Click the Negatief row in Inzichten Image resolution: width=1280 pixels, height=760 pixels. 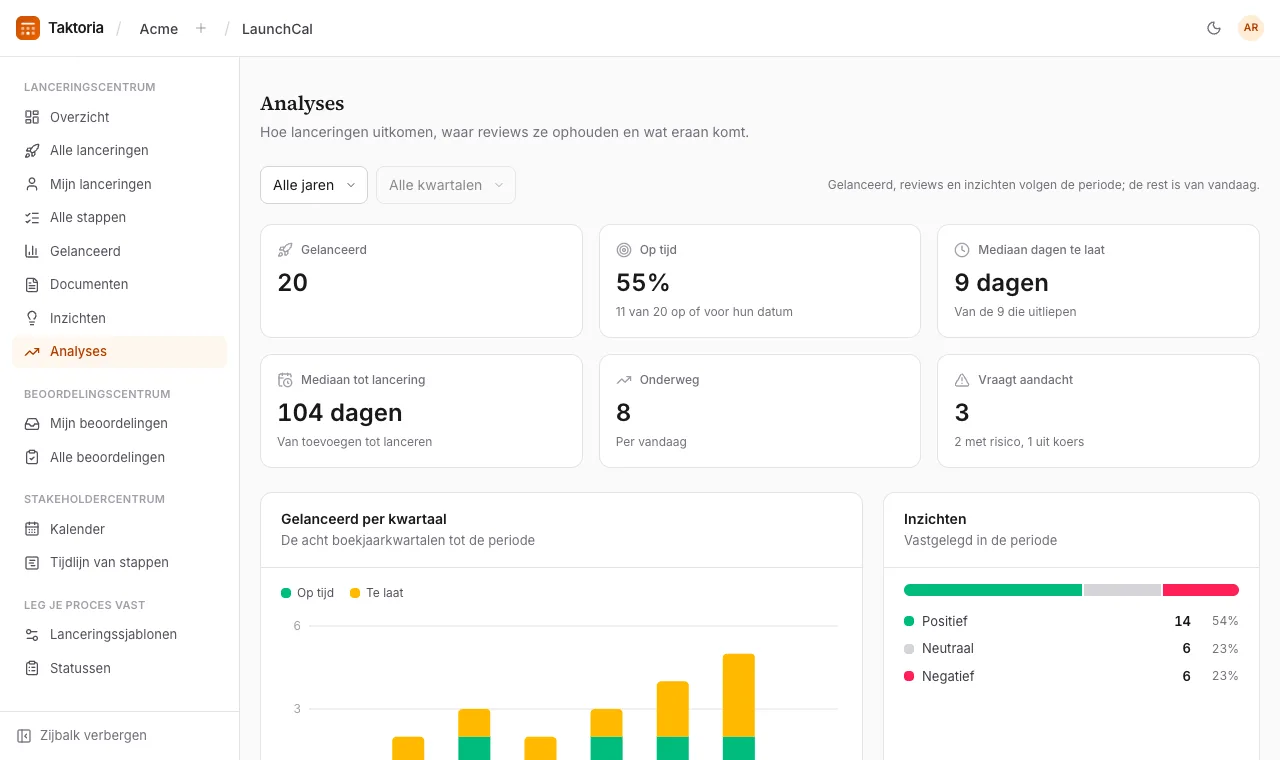(1071, 676)
